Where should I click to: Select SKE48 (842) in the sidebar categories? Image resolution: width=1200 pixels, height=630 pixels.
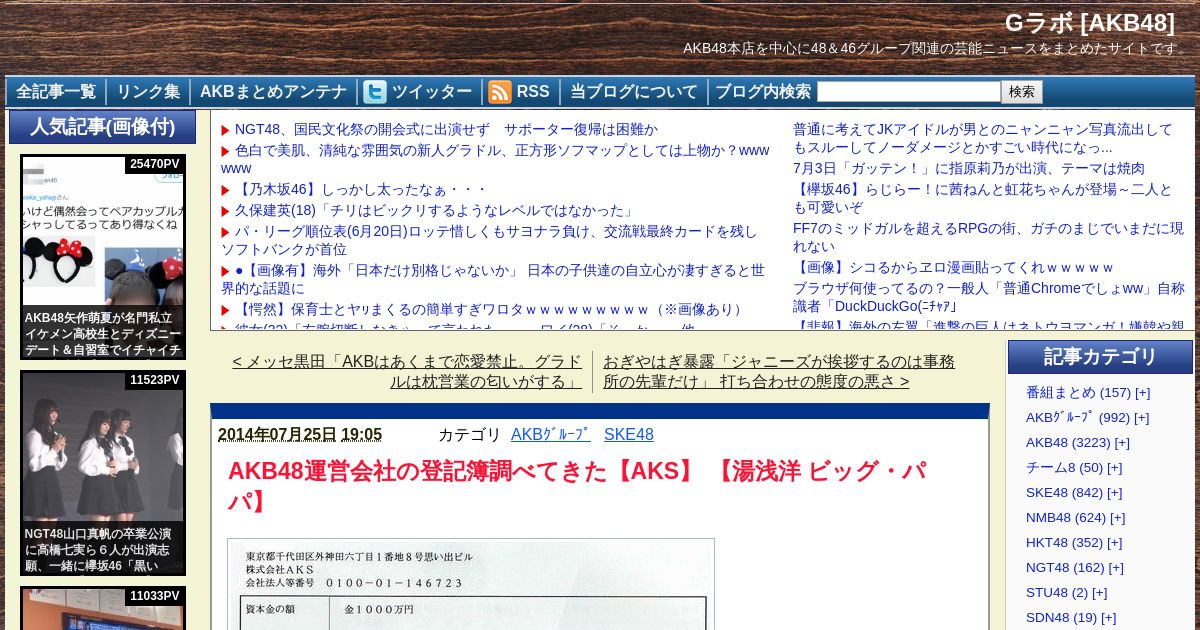pyautogui.click(x=1064, y=492)
